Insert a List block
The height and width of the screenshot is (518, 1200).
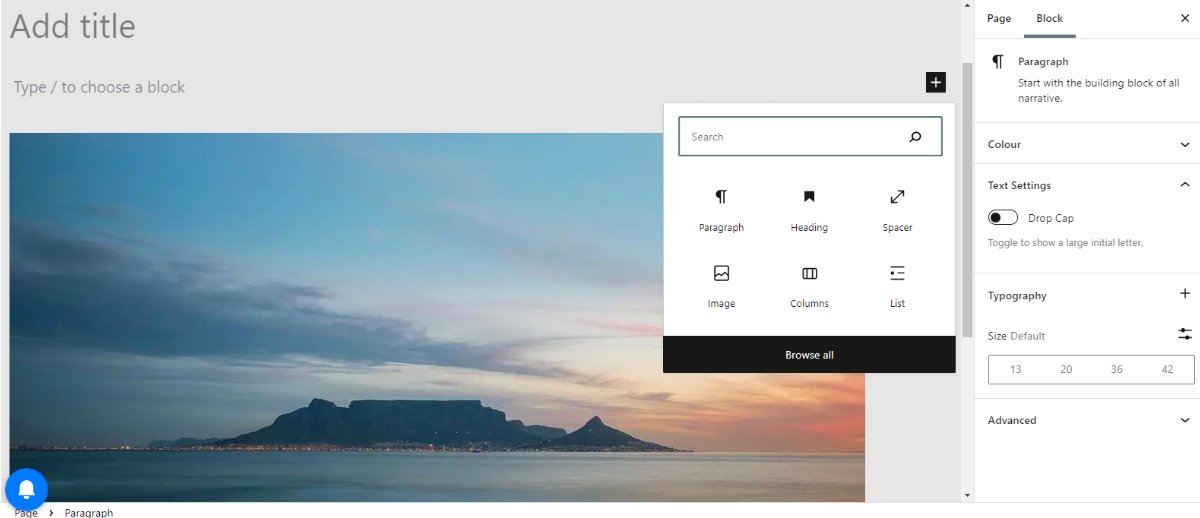click(897, 286)
